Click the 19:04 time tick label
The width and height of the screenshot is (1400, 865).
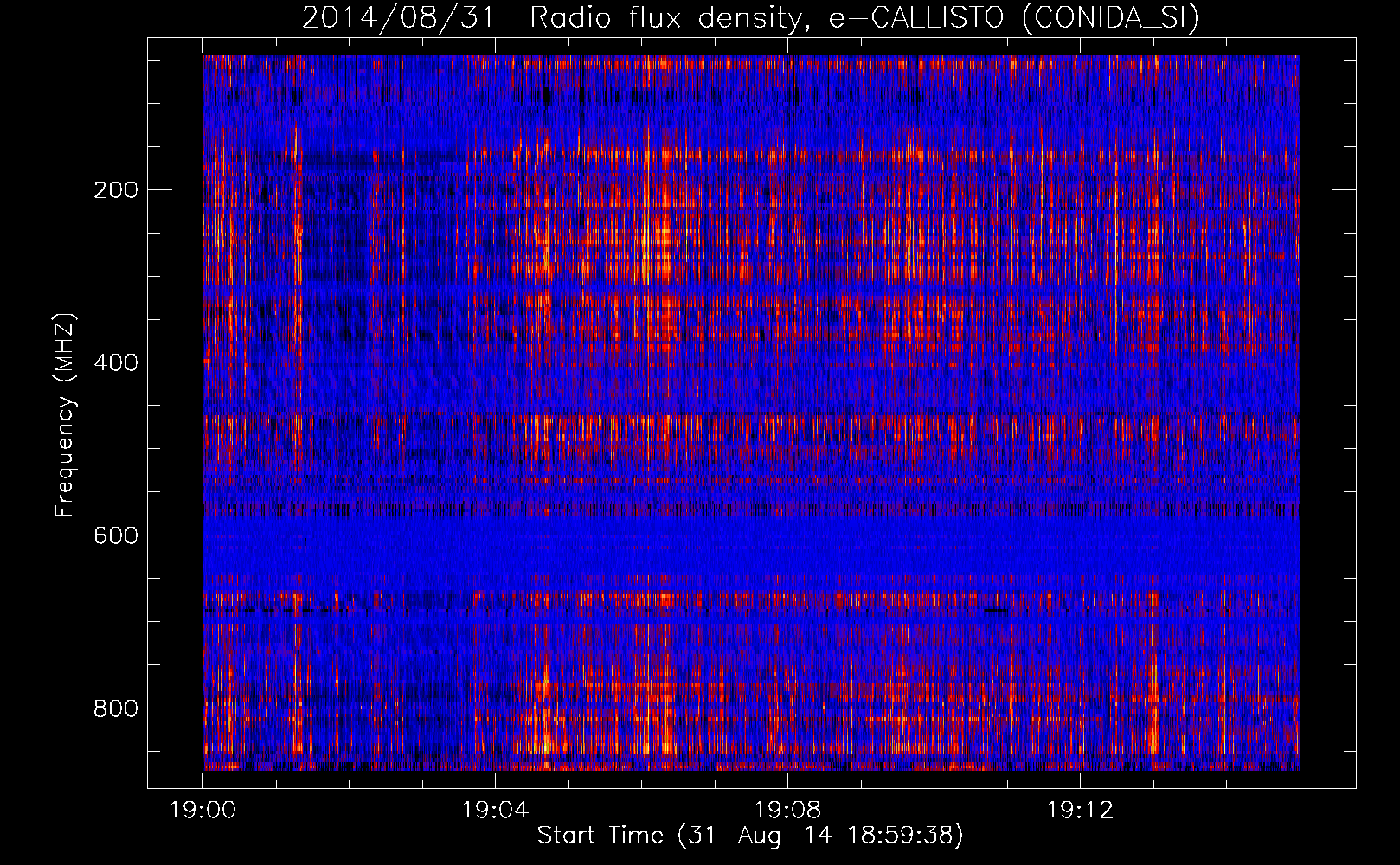(495, 811)
